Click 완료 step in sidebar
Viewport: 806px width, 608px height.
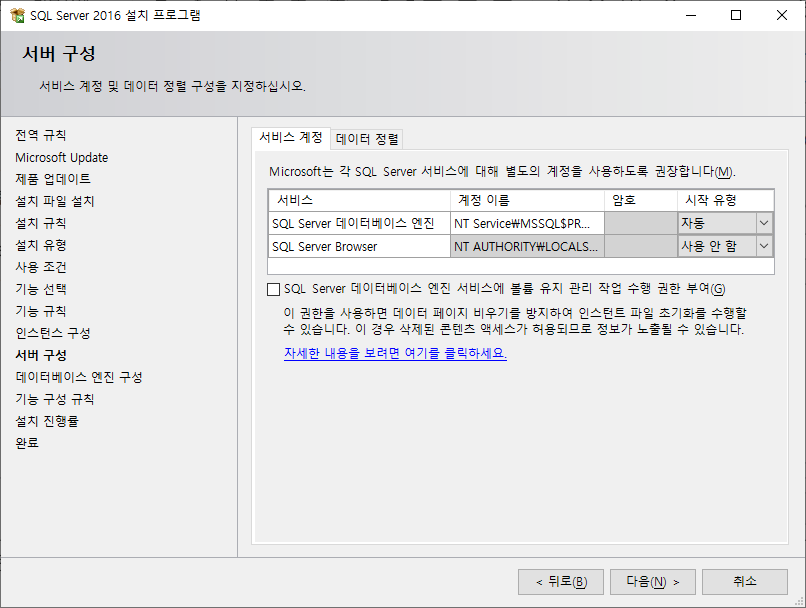[27, 443]
